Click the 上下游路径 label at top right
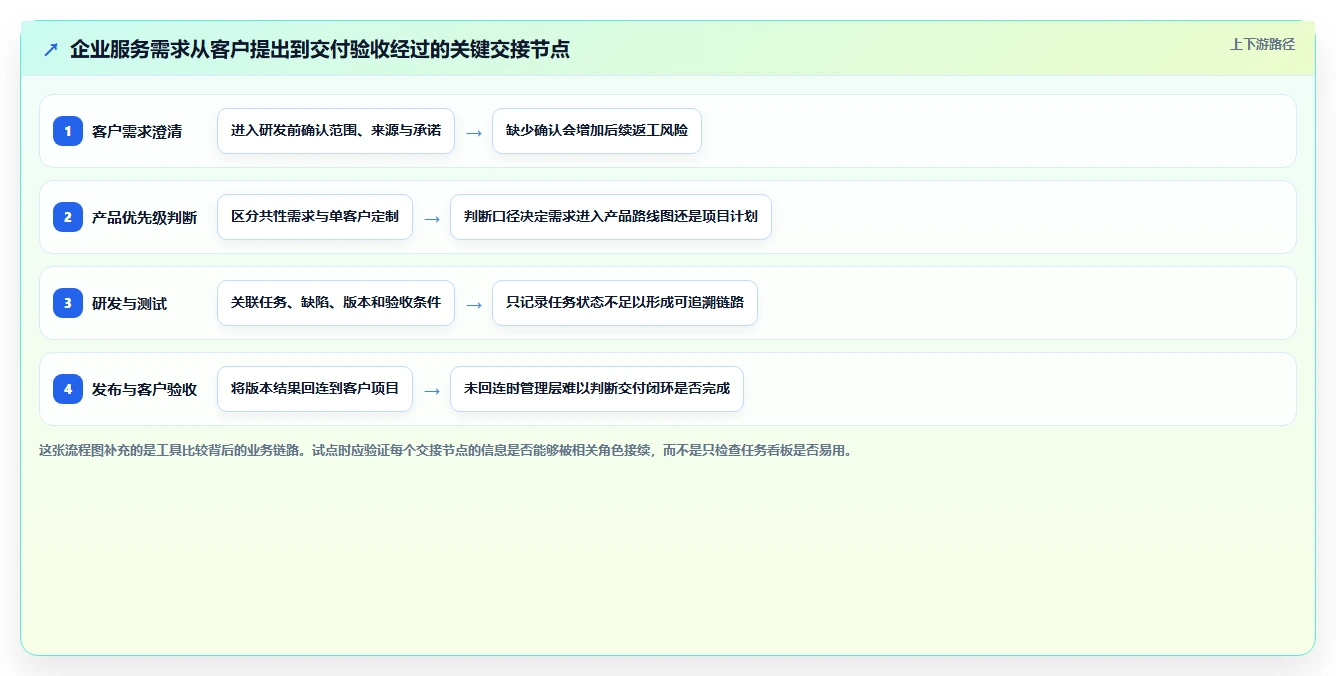This screenshot has width=1336, height=676. [1262, 44]
